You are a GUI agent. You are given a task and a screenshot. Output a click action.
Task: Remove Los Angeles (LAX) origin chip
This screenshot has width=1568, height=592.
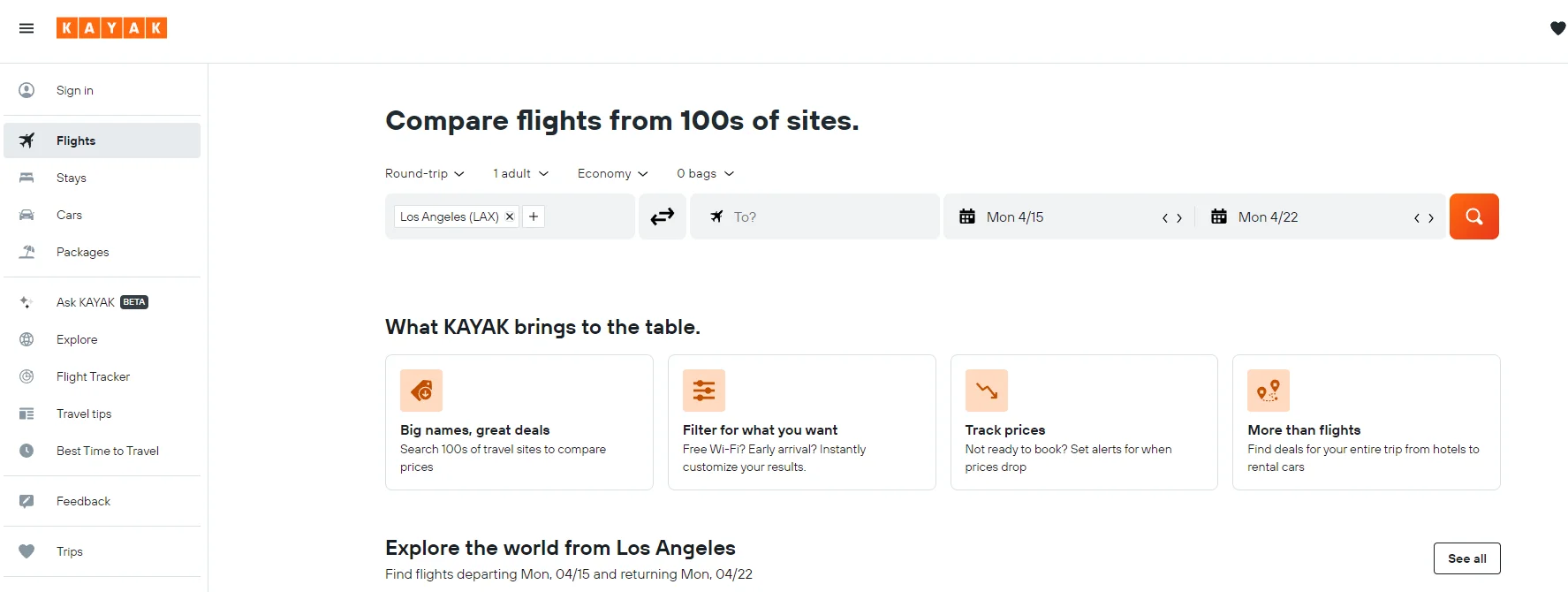point(510,216)
